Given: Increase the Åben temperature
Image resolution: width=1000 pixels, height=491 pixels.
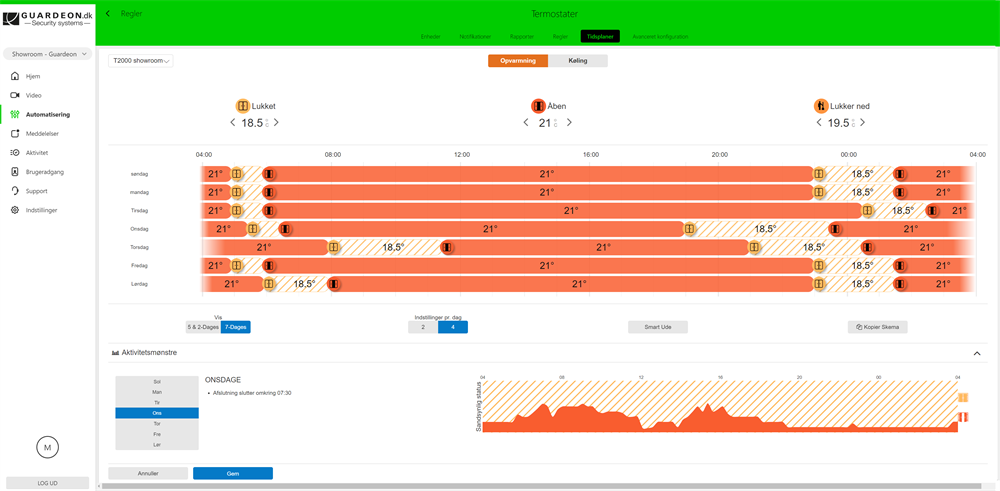Looking at the screenshot, I should pos(570,122).
